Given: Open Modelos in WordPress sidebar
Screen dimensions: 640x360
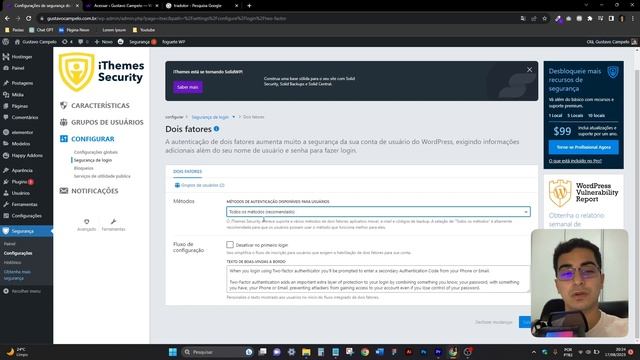Looking at the screenshot, I should coord(20,144).
